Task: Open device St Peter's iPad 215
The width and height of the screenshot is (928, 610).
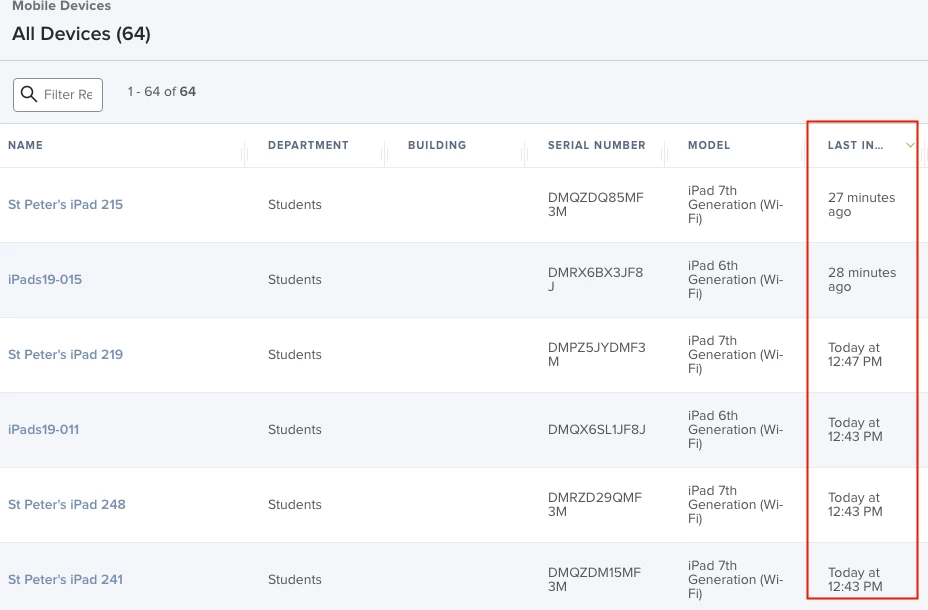Action: coord(66,205)
